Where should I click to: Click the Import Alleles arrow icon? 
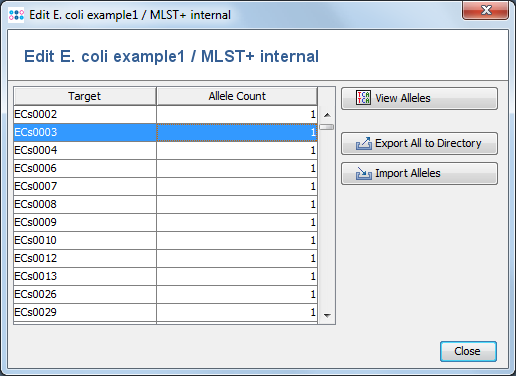tap(364, 173)
